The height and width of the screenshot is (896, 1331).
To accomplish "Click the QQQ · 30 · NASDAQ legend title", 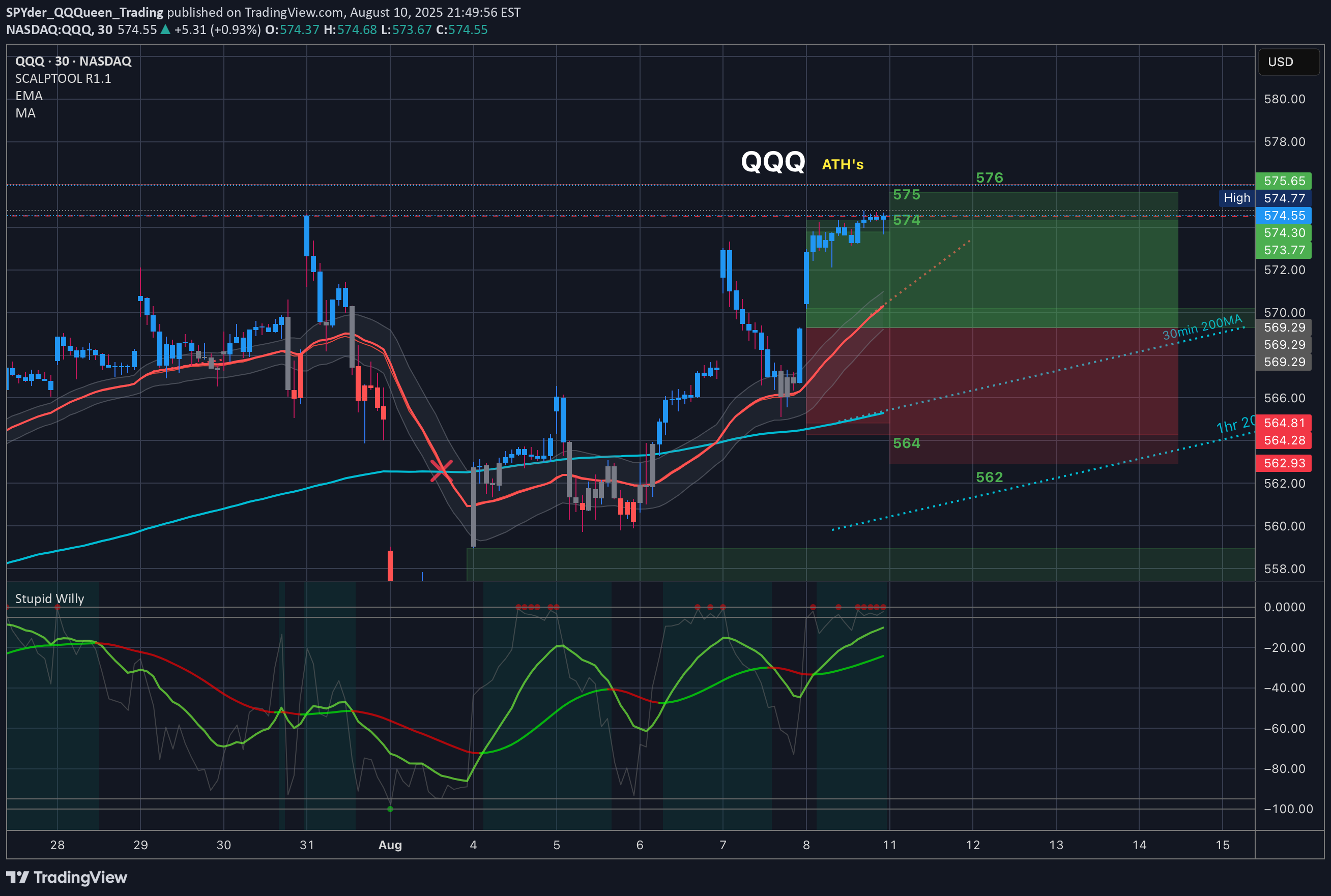I will coord(73,61).
